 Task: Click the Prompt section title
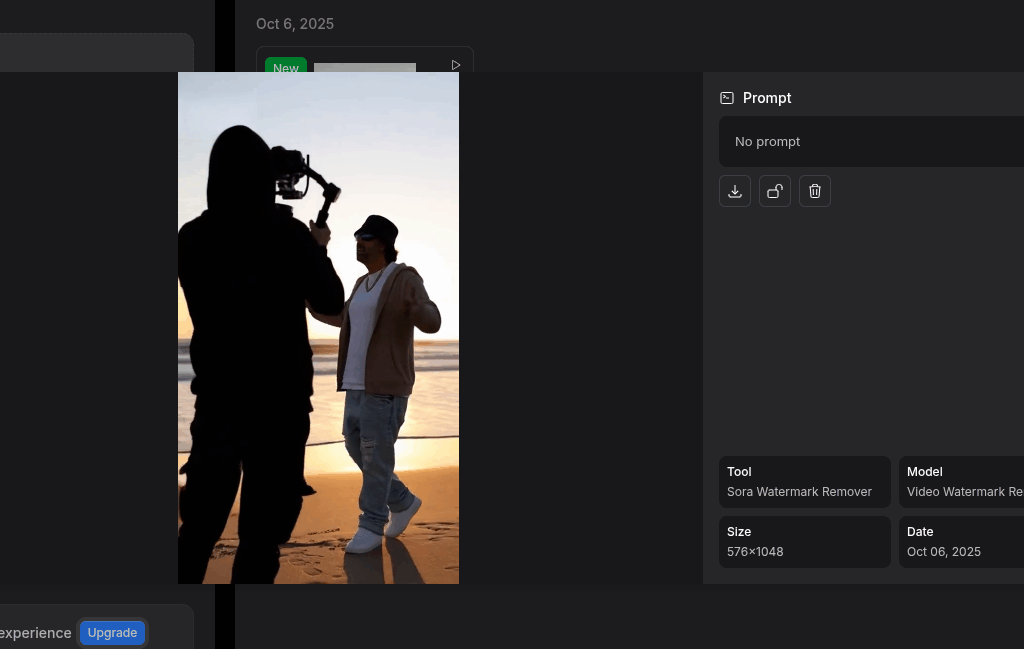tap(767, 98)
